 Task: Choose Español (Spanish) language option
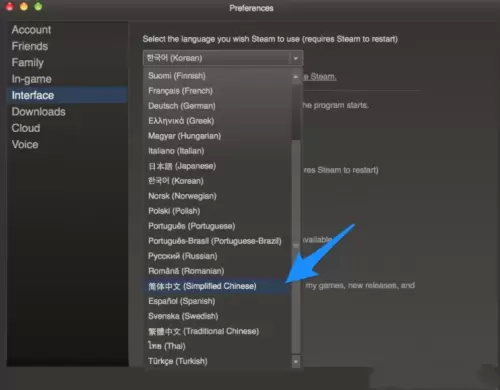tap(218, 301)
